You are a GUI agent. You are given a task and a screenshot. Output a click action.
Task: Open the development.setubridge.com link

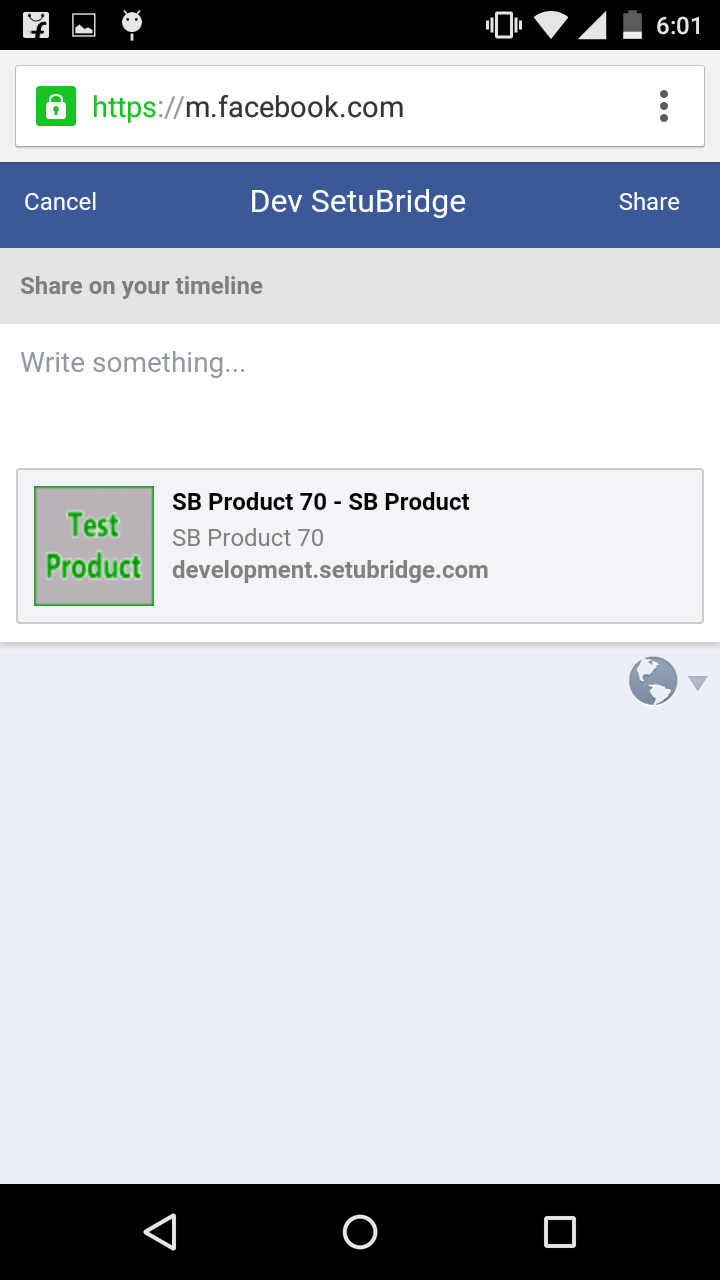[x=330, y=570]
